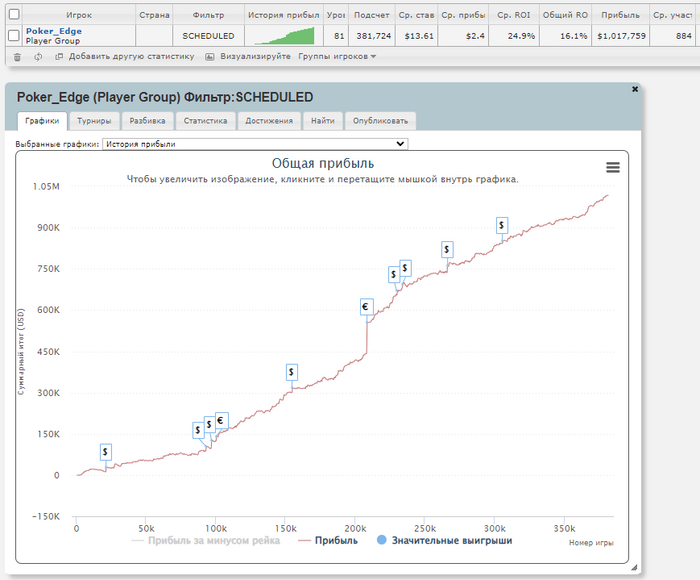Sort by the 'Страна' column header
The height and width of the screenshot is (580, 700).
click(154, 15)
